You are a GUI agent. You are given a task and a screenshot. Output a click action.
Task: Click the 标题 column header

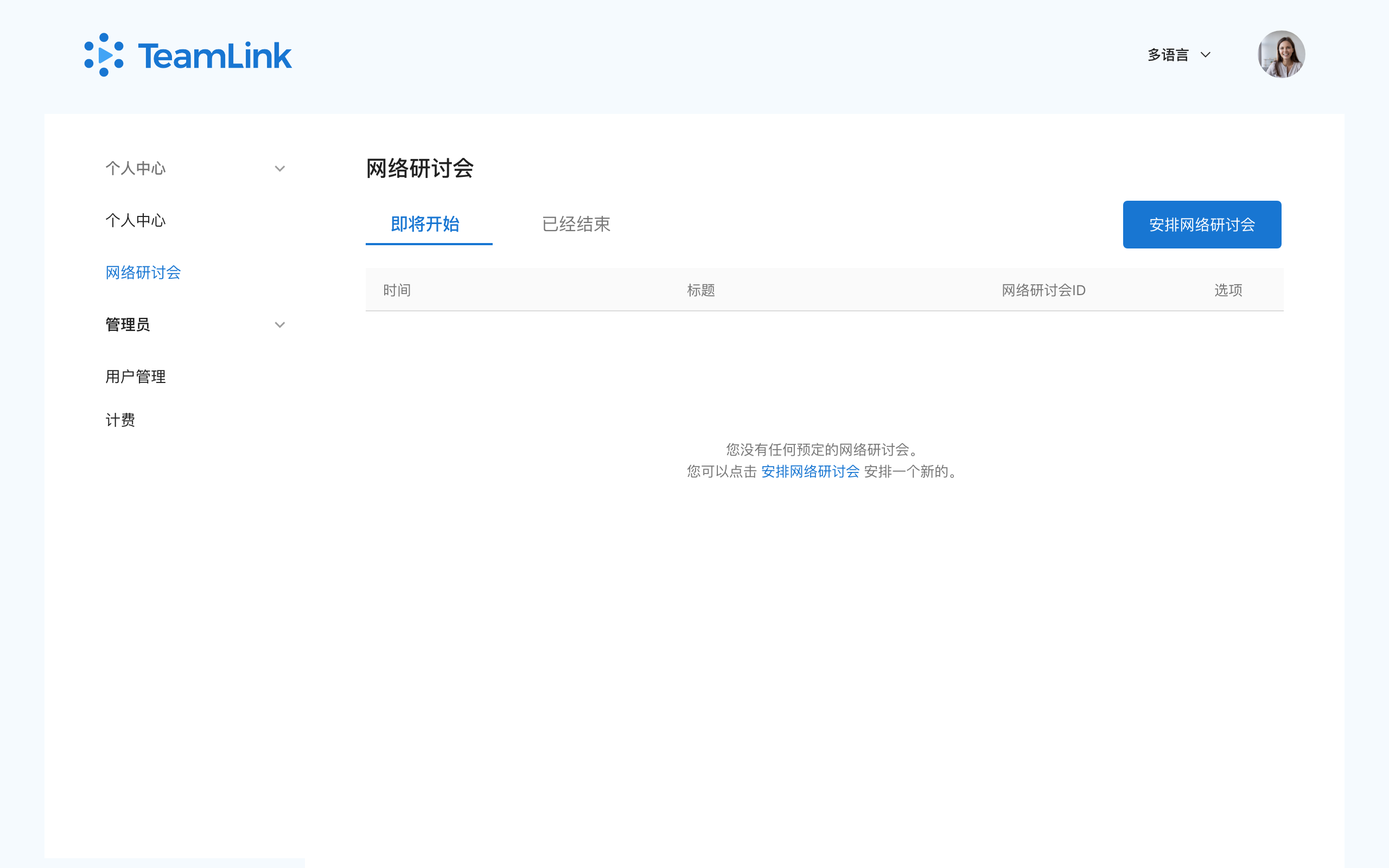pyautogui.click(x=701, y=290)
